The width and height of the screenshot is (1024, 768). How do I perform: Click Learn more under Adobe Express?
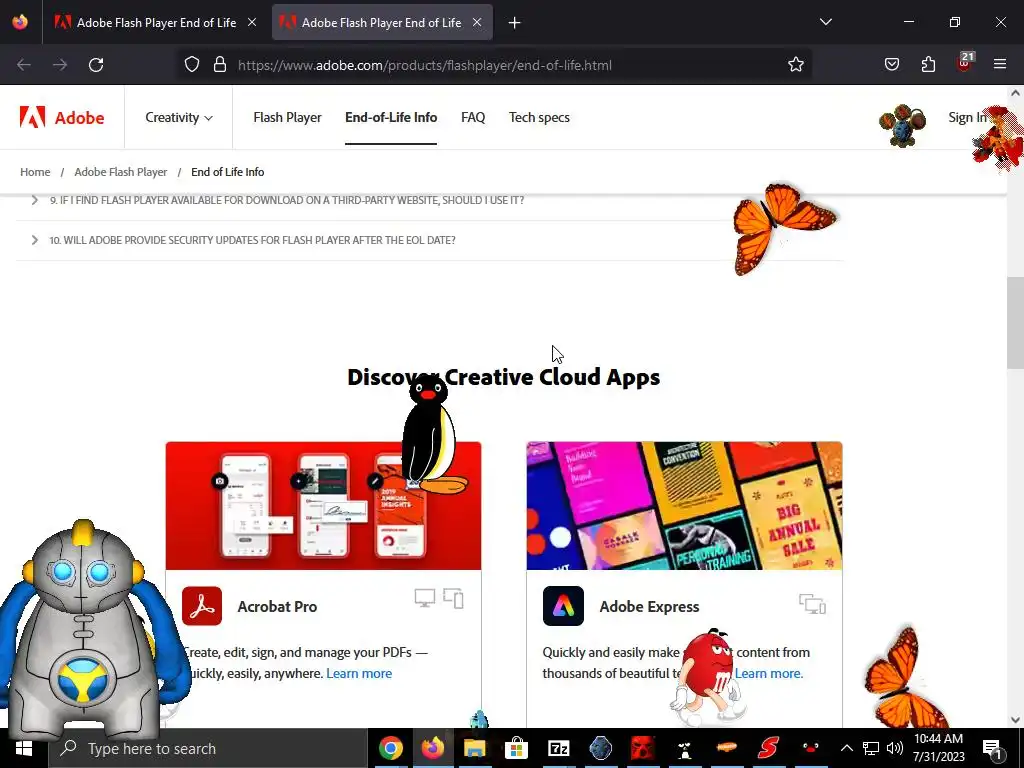click(x=769, y=673)
